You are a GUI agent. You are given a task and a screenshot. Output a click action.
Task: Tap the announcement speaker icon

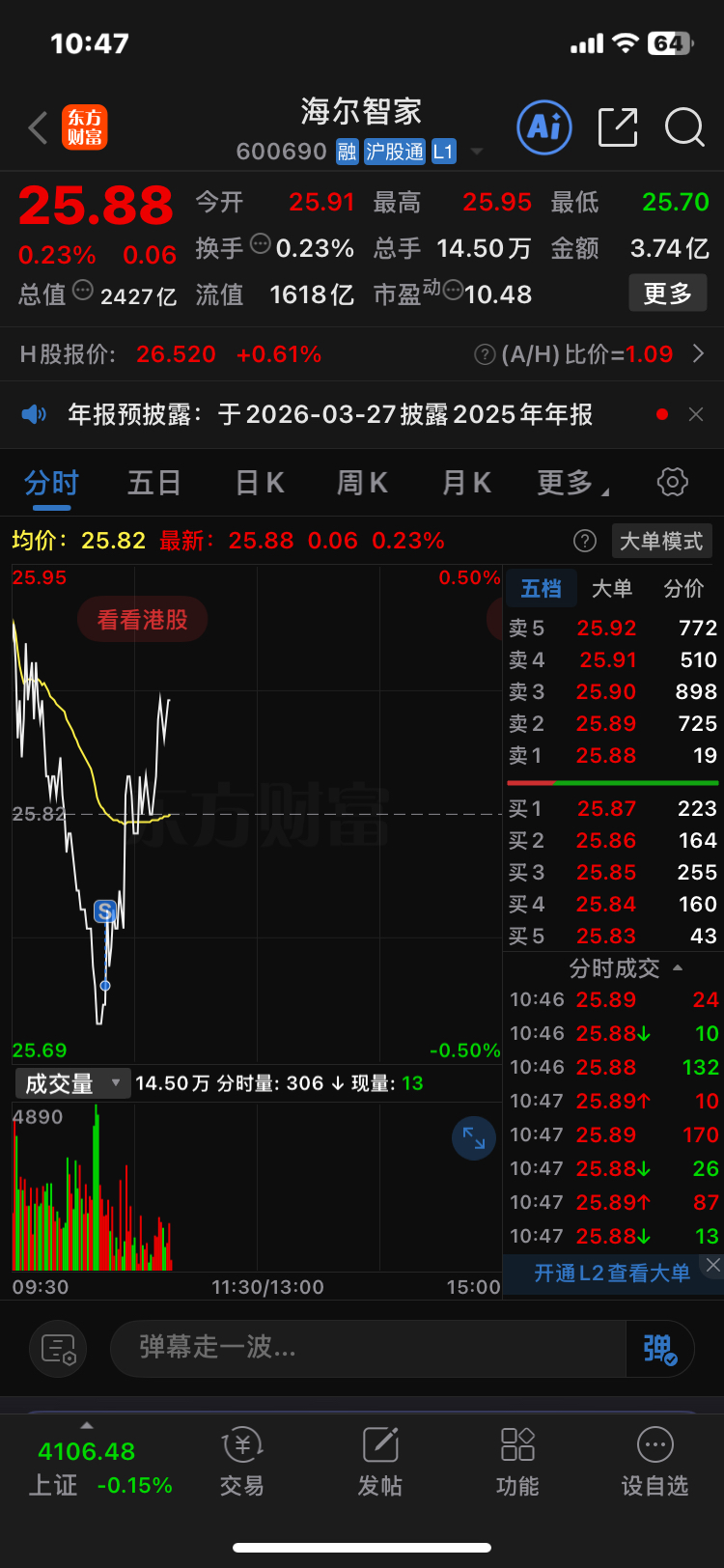[34, 414]
